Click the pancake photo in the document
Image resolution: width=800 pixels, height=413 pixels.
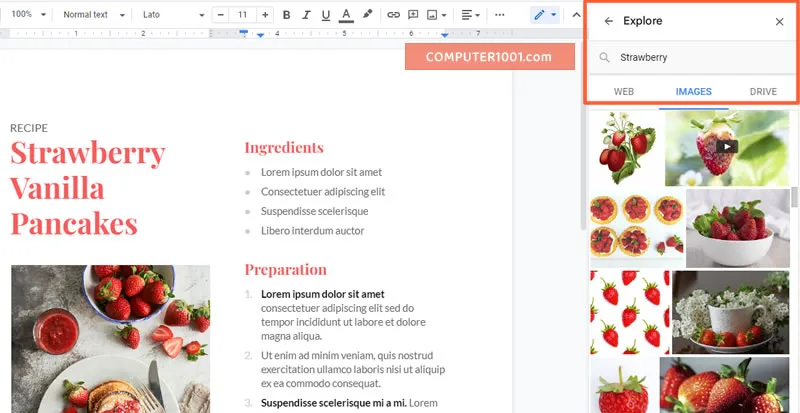111,338
